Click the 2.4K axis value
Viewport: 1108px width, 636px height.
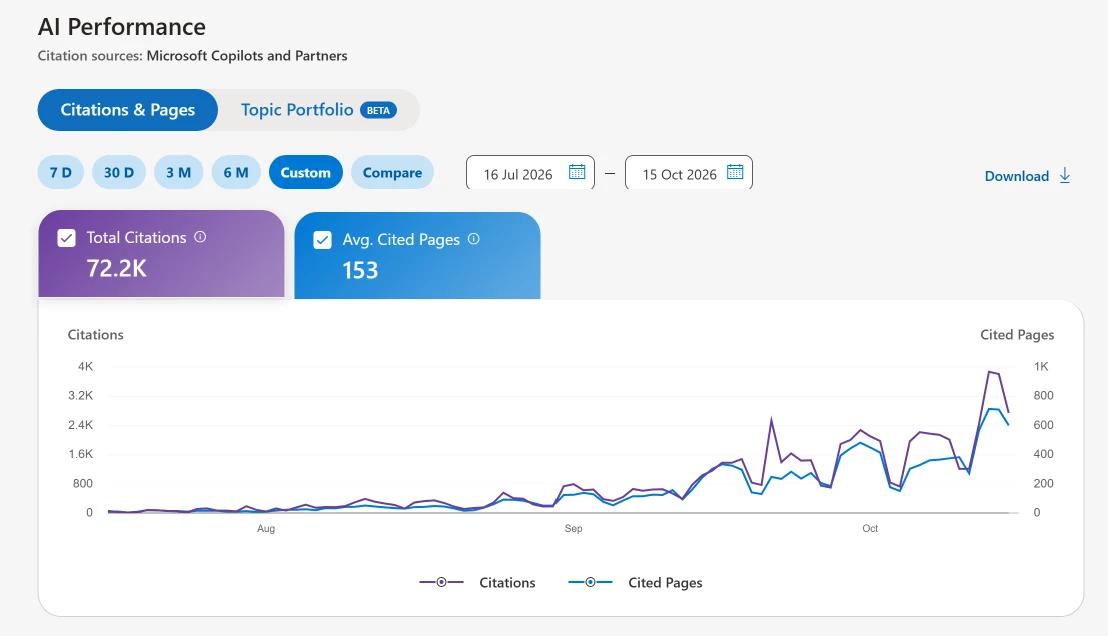coord(81,425)
